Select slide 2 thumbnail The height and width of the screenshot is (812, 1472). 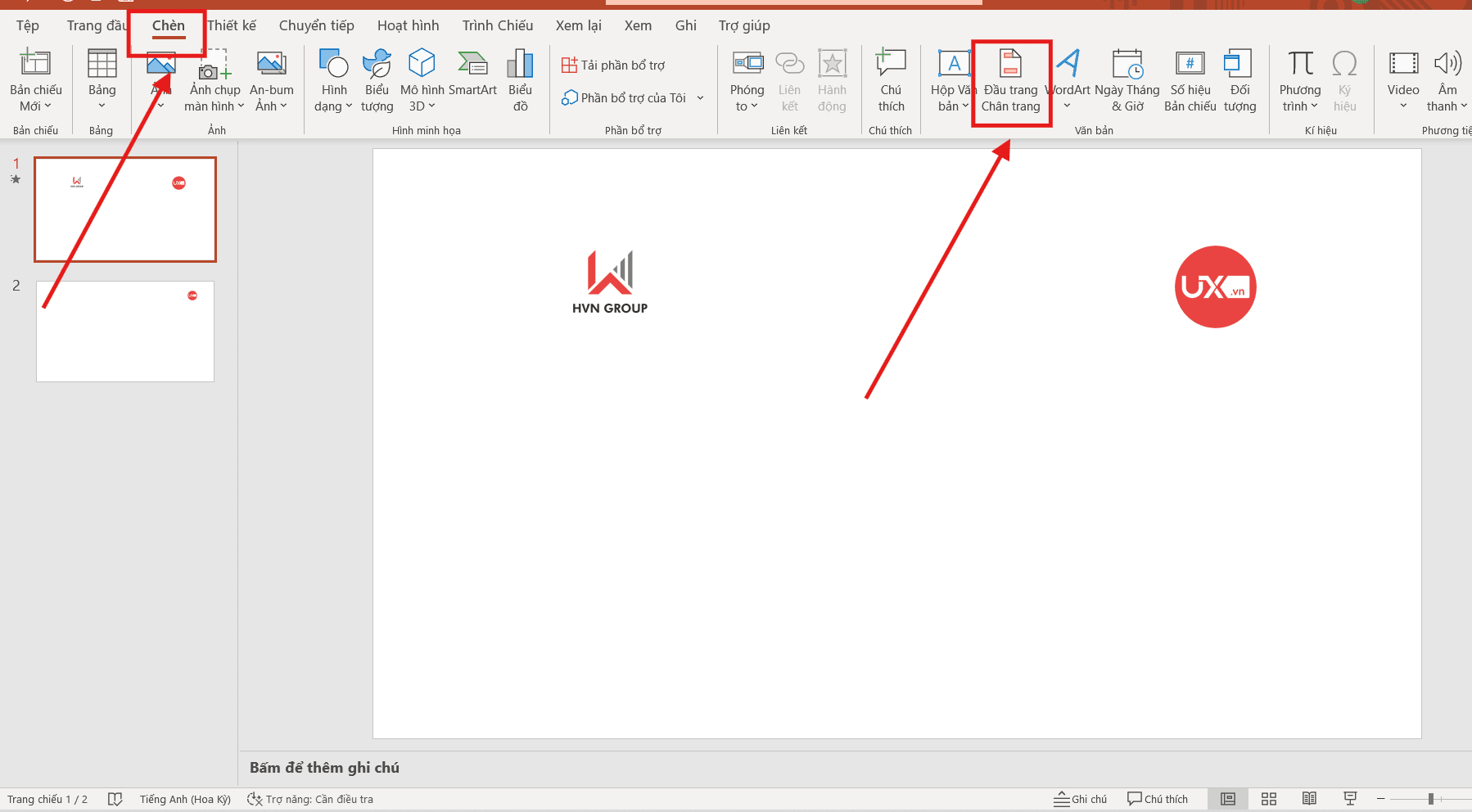click(x=124, y=331)
